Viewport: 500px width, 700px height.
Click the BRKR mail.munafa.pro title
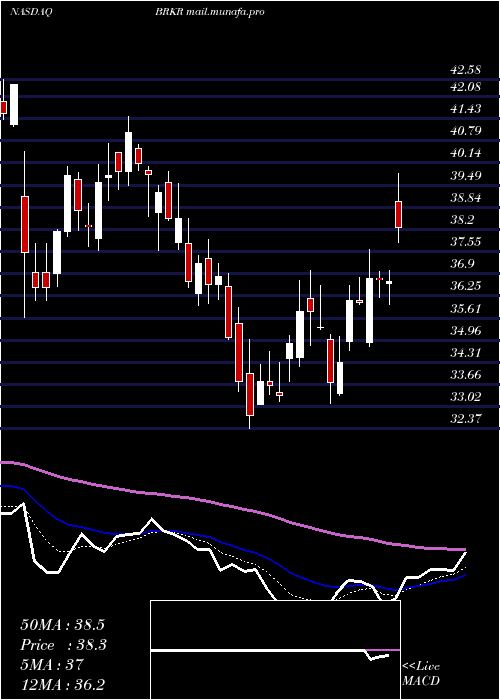[x=210, y=12]
